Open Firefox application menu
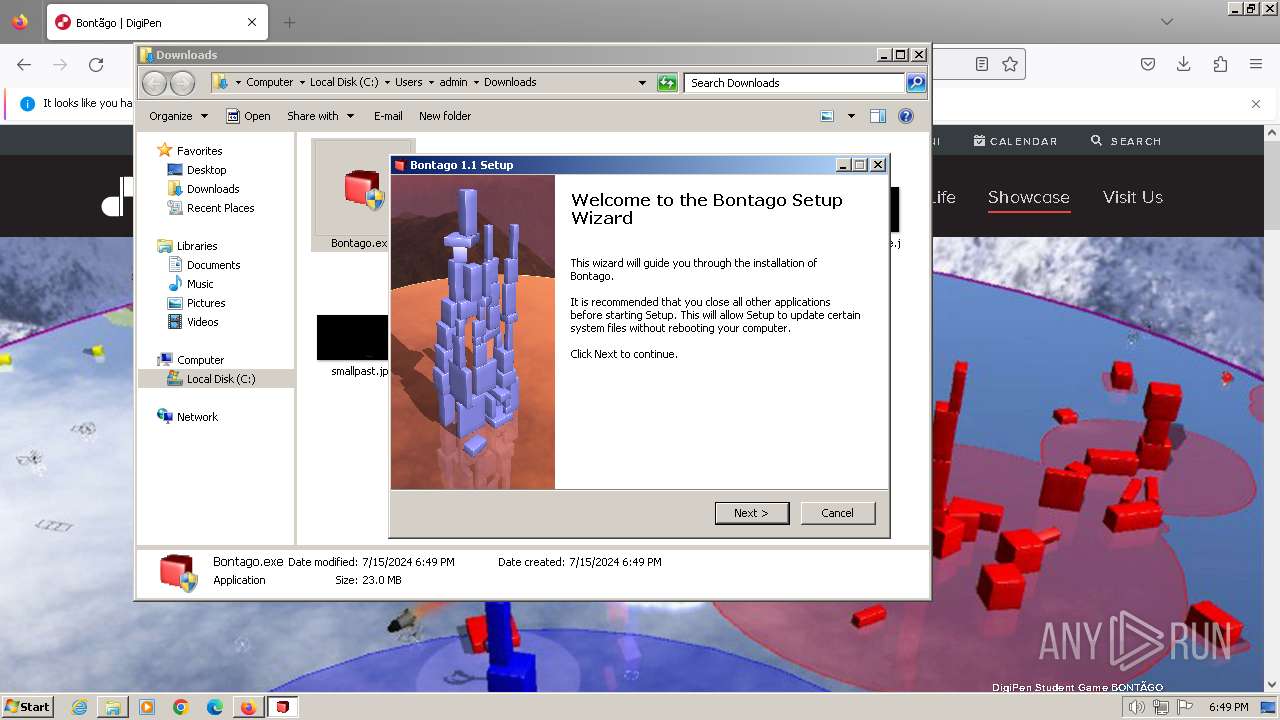Screen dimensions: 1280x720 pyautogui.click(x=1256, y=64)
